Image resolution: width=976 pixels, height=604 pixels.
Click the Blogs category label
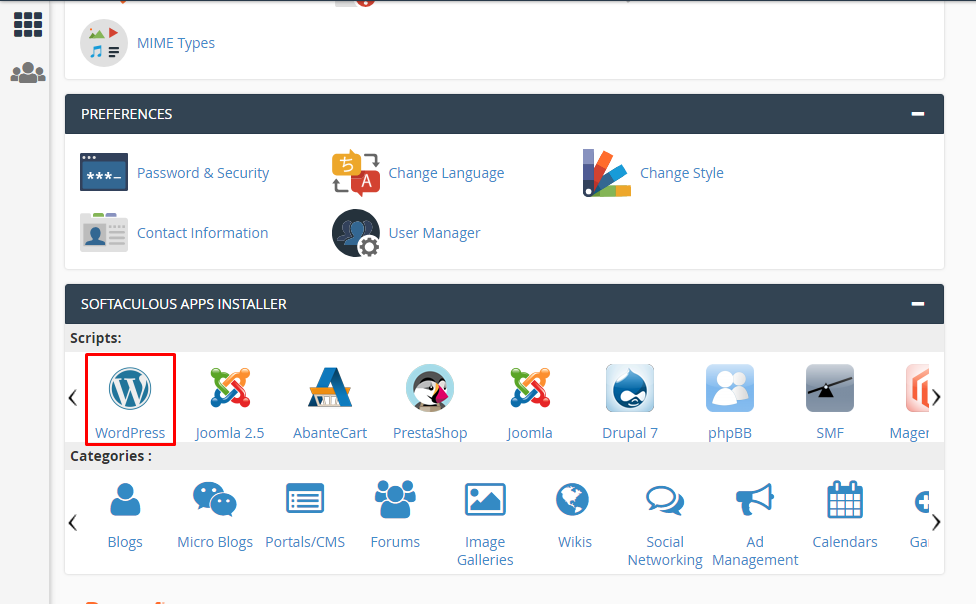pos(125,542)
